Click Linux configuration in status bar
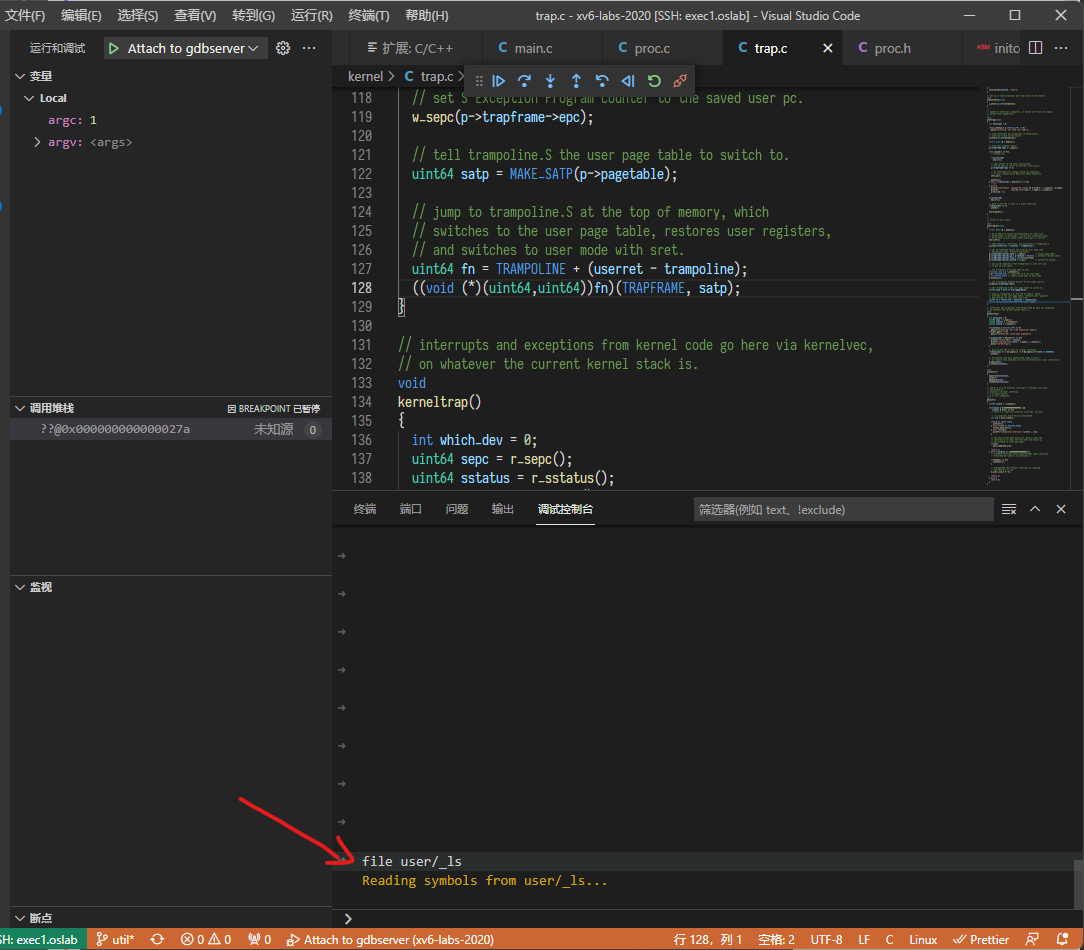Screen dimensions: 1084x950 point(923,940)
